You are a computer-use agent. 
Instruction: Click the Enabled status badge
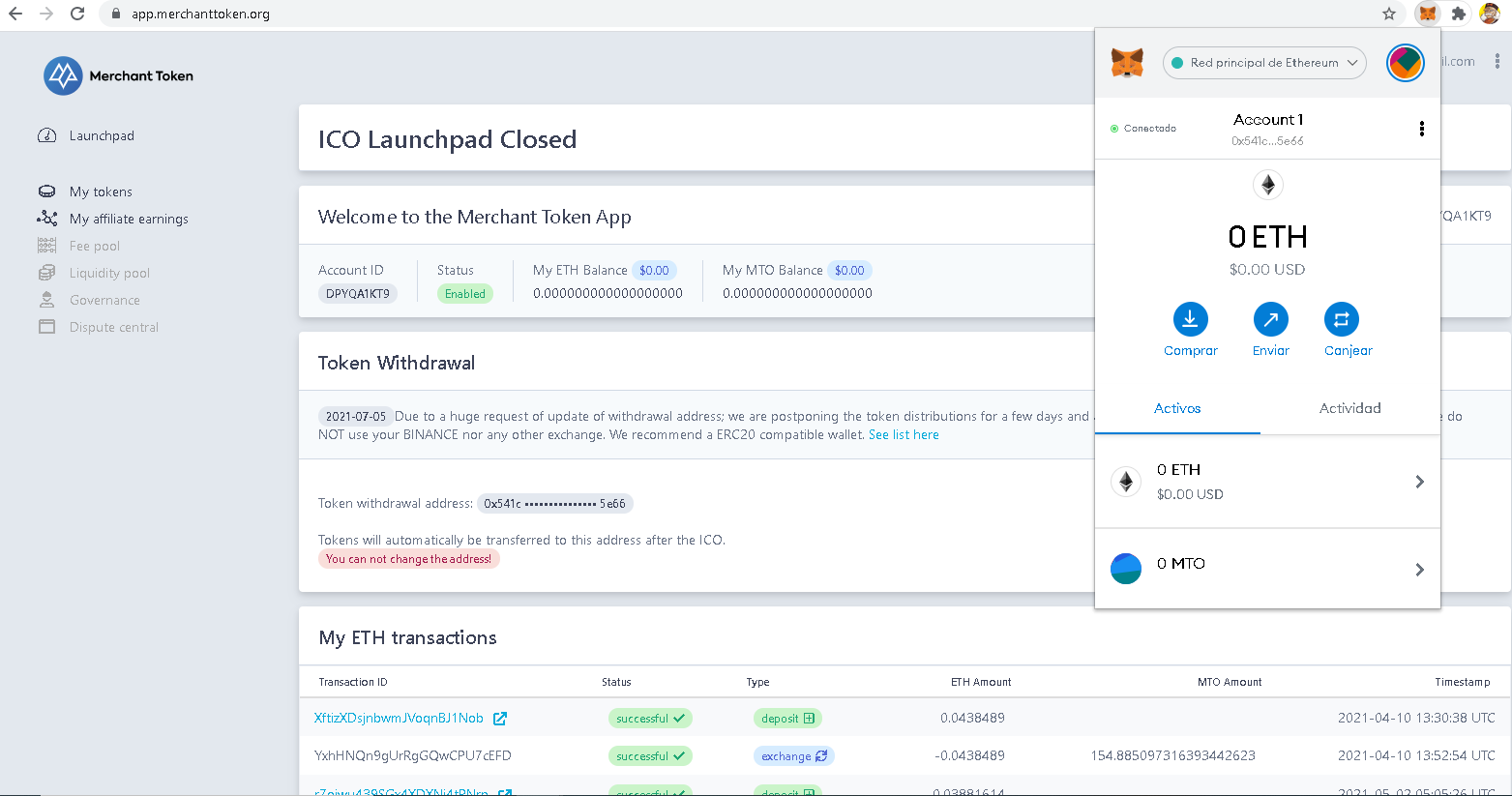click(465, 294)
